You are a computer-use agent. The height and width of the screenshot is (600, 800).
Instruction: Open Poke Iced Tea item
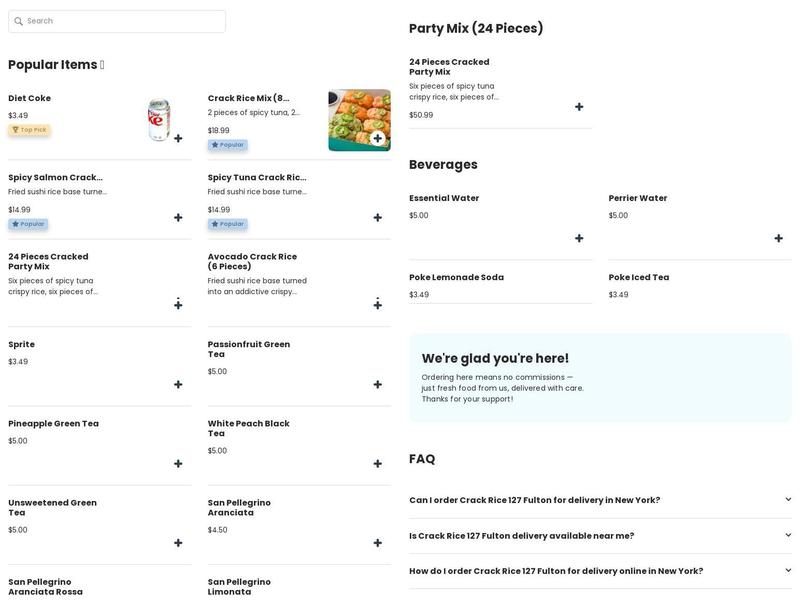click(638, 278)
